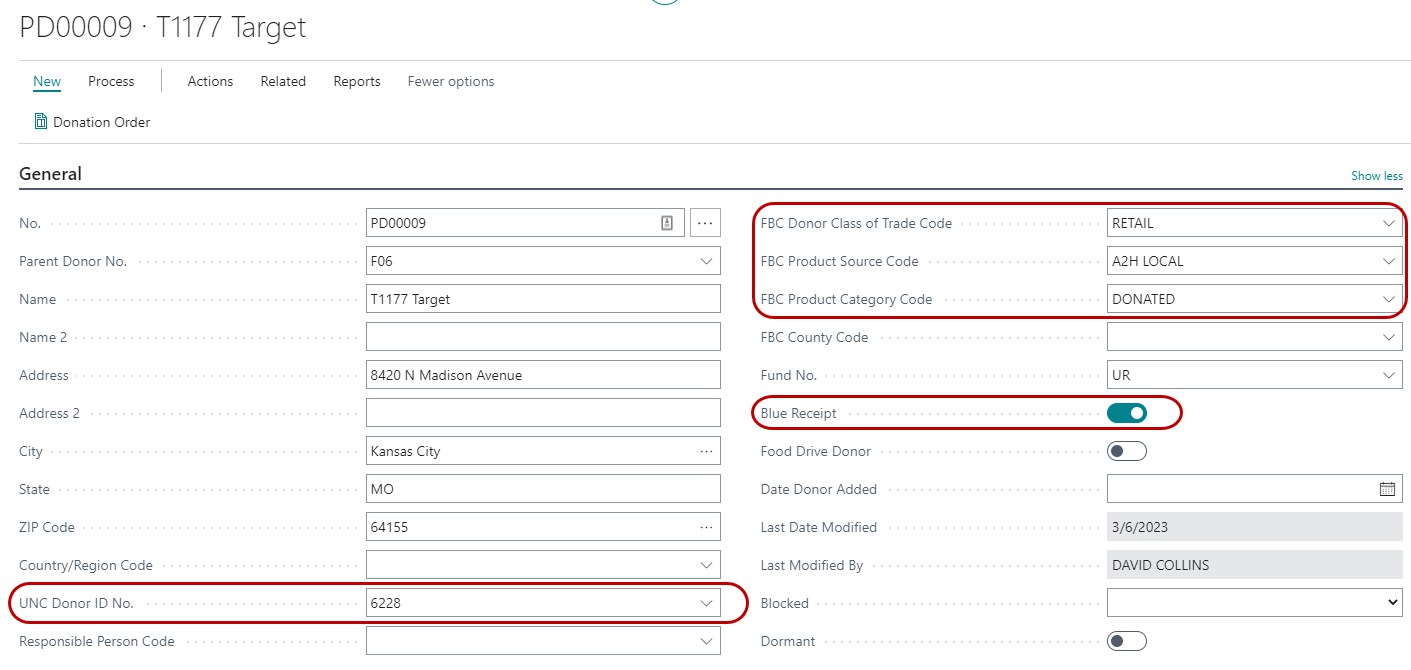This screenshot has height=670, width=1411.
Task: Open the Process menu
Action: [x=111, y=81]
